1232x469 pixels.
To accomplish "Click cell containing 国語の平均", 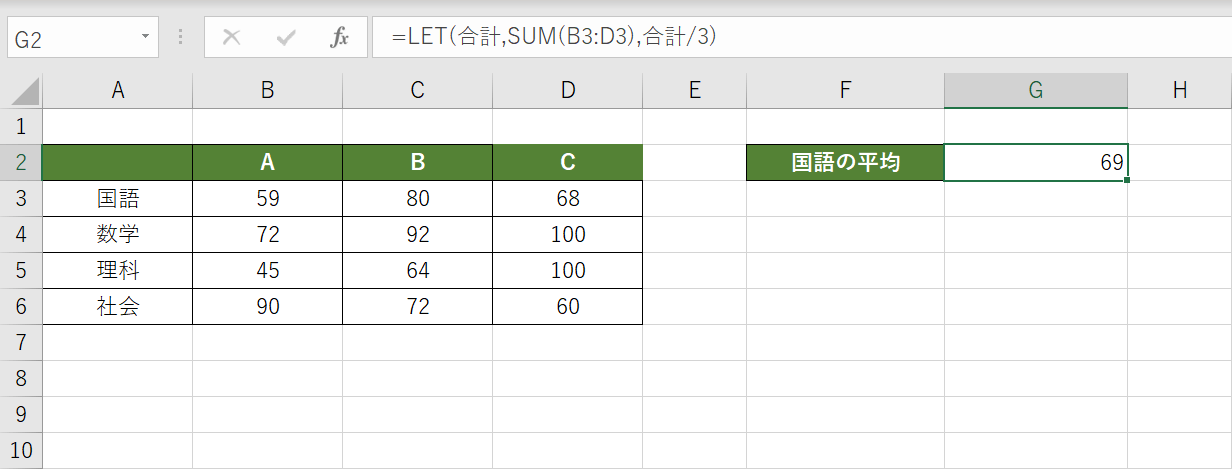I will coord(845,163).
